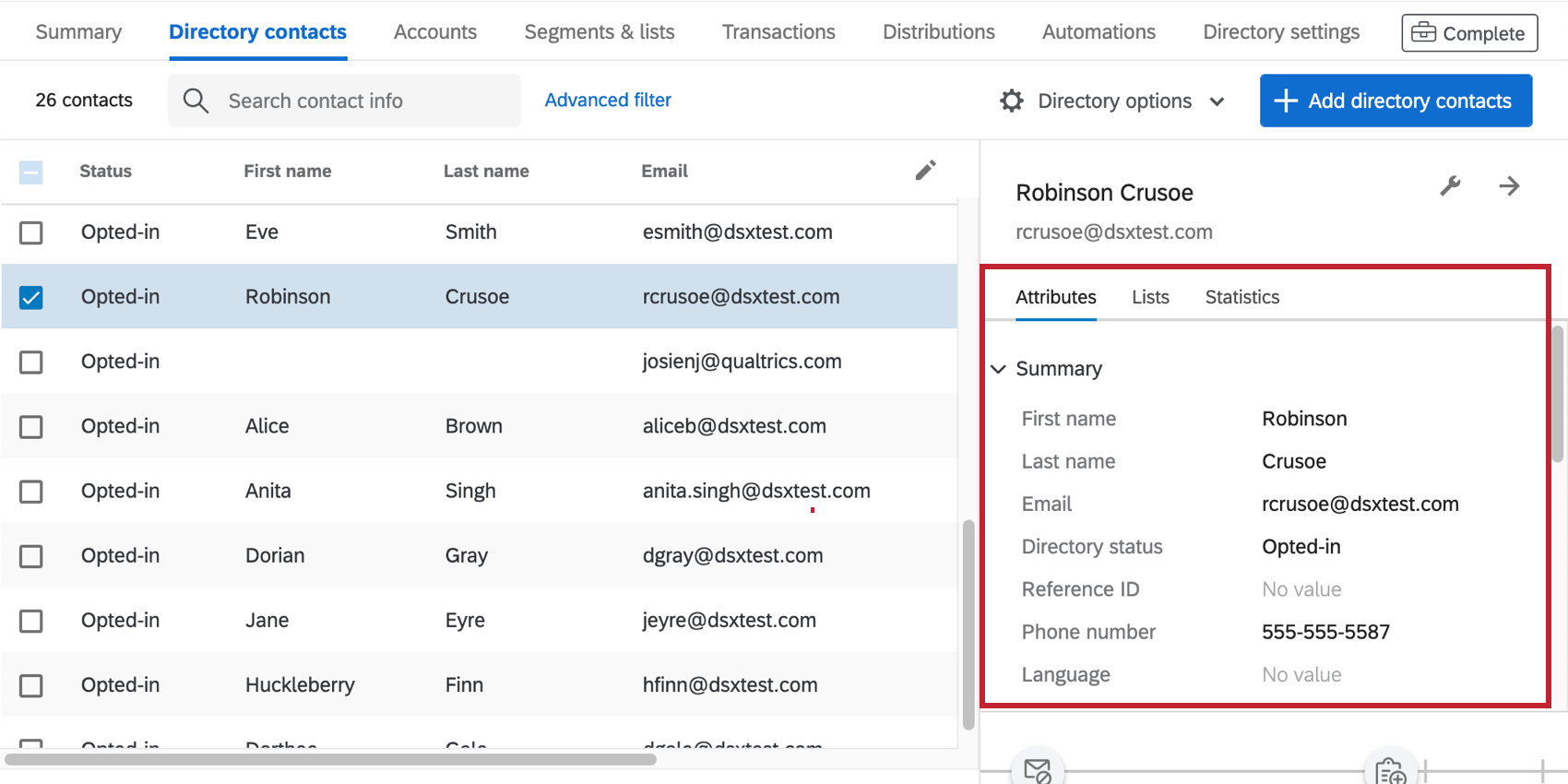Open the Segments & lists tab

click(x=600, y=32)
